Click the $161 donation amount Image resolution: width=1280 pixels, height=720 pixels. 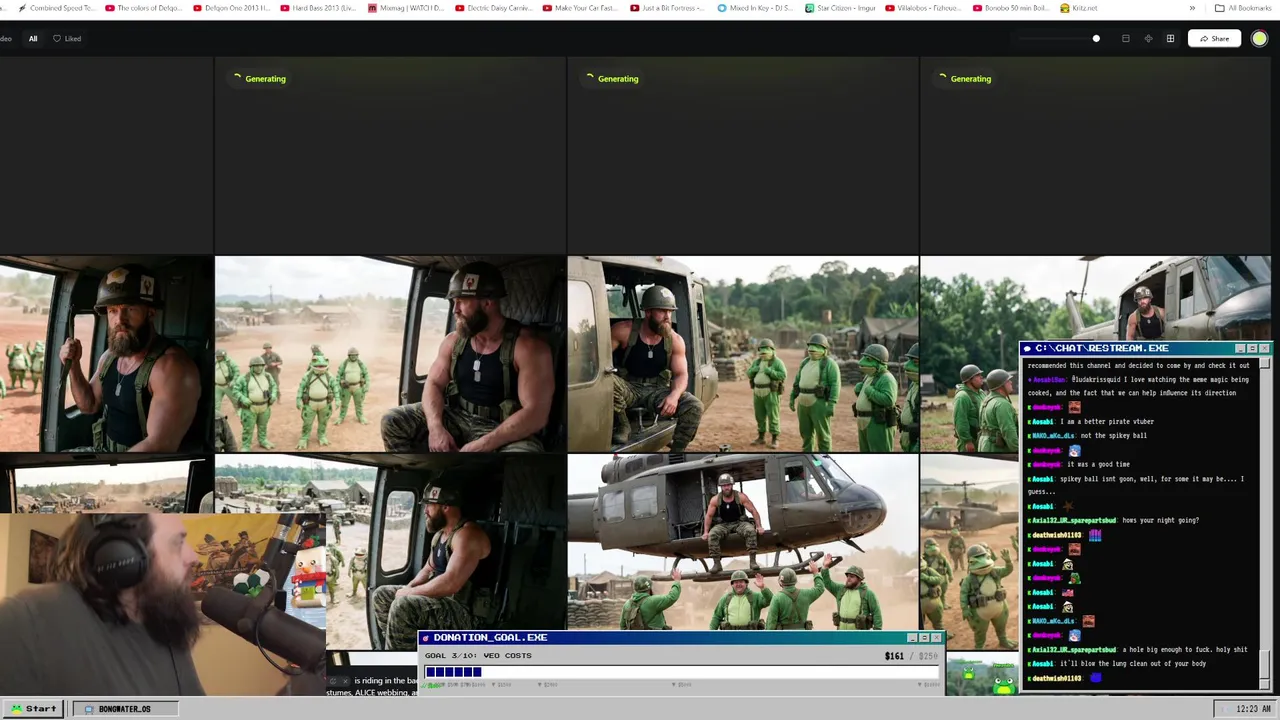(x=894, y=656)
